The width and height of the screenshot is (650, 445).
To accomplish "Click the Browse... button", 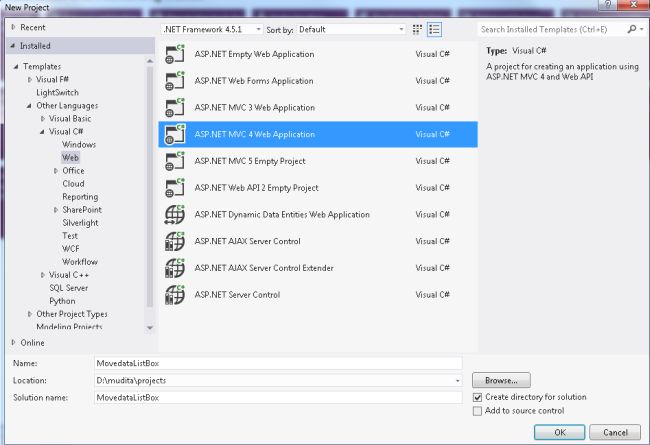I will (501, 380).
